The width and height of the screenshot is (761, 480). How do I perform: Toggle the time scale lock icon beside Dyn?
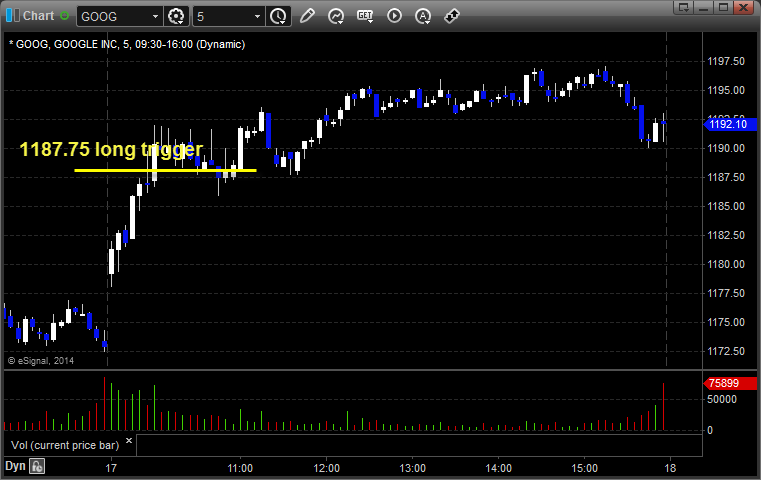[x=37, y=466]
